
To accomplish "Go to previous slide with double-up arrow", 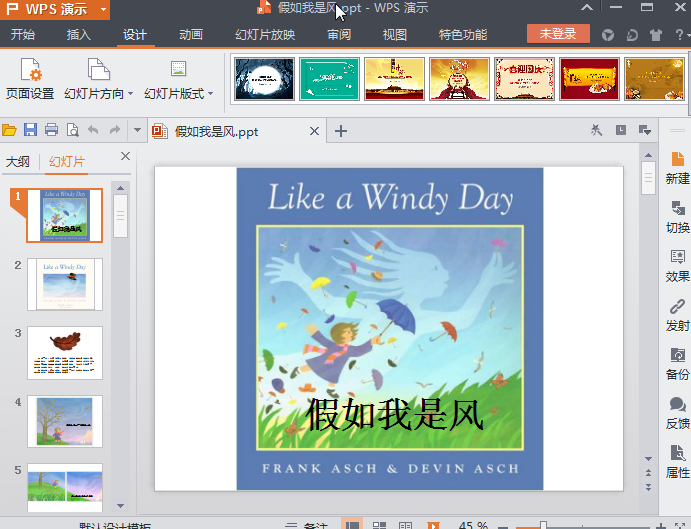I will pyautogui.click(x=648, y=473).
